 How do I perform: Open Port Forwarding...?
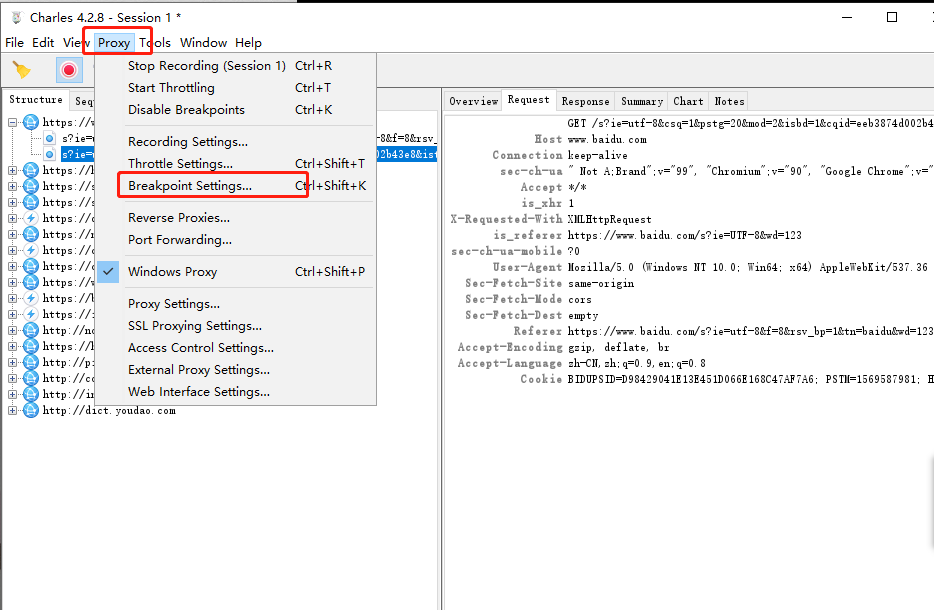click(x=236, y=239)
